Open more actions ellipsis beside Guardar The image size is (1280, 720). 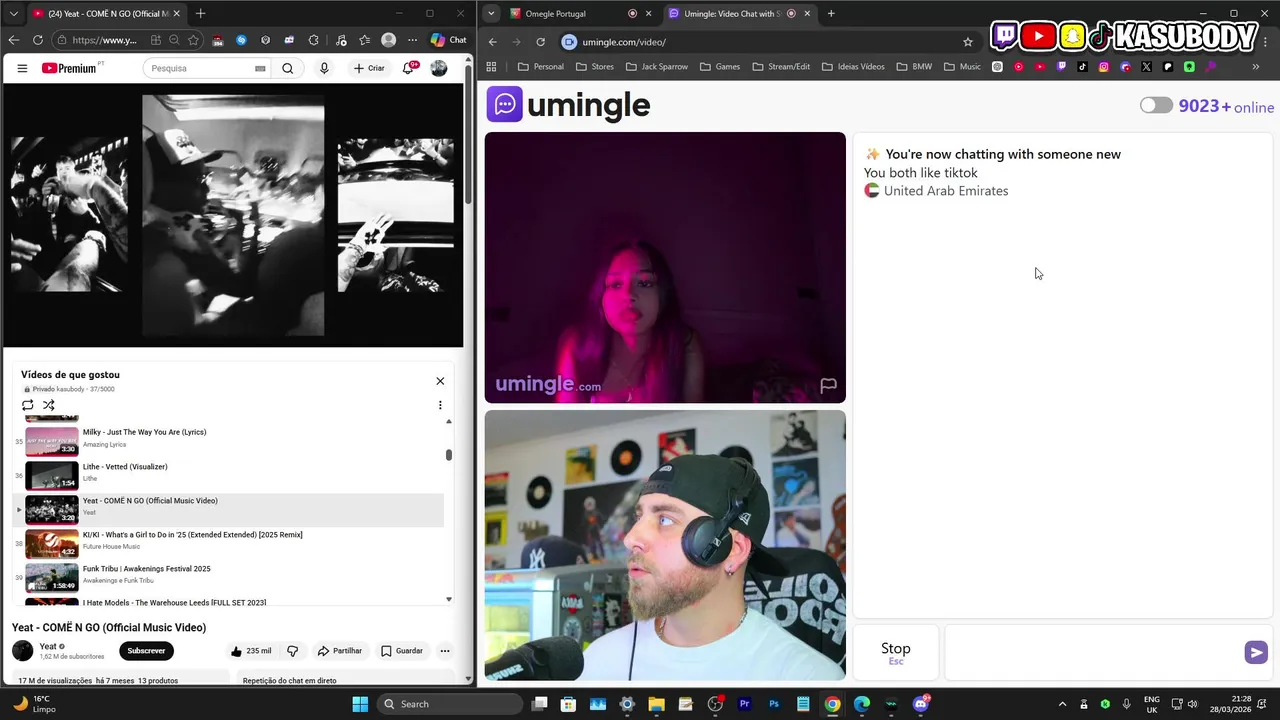click(x=445, y=651)
